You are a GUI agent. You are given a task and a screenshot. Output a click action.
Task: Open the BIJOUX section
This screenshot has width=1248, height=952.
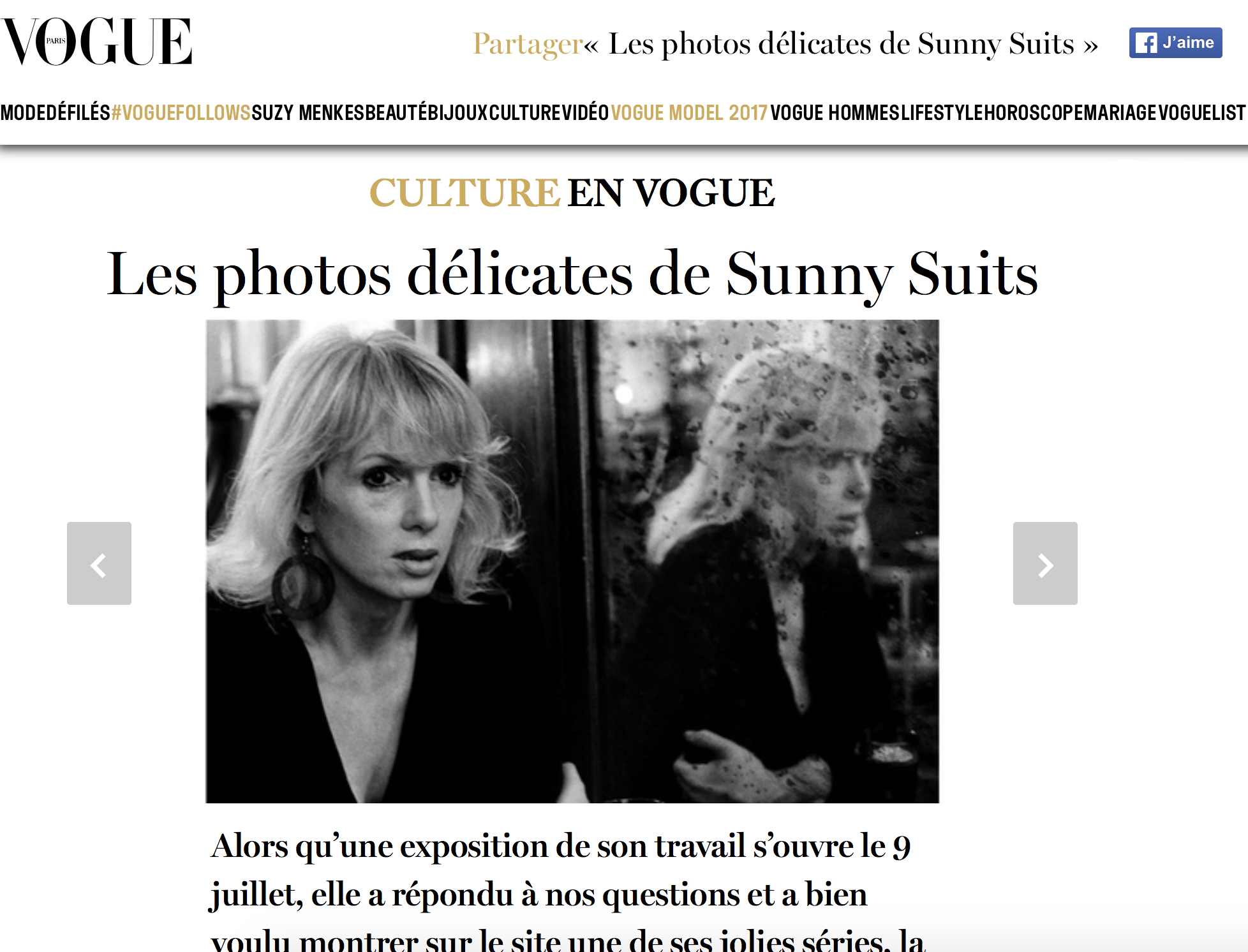[x=457, y=113]
